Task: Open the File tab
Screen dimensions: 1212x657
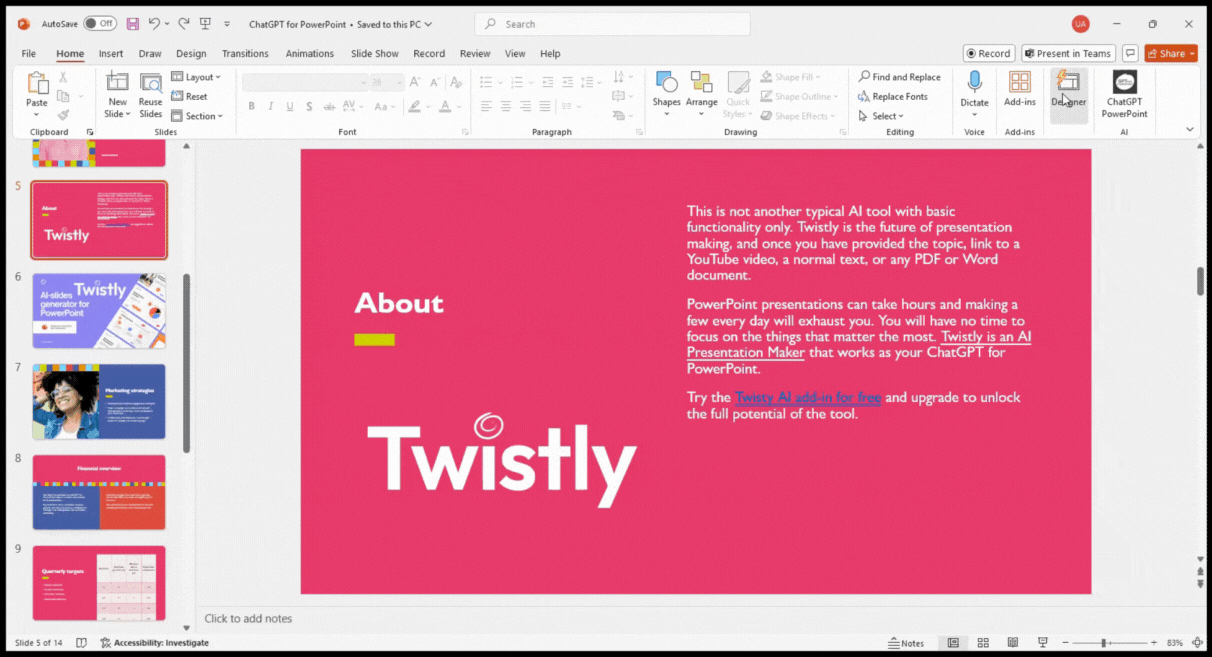Action: coord(29,54)
